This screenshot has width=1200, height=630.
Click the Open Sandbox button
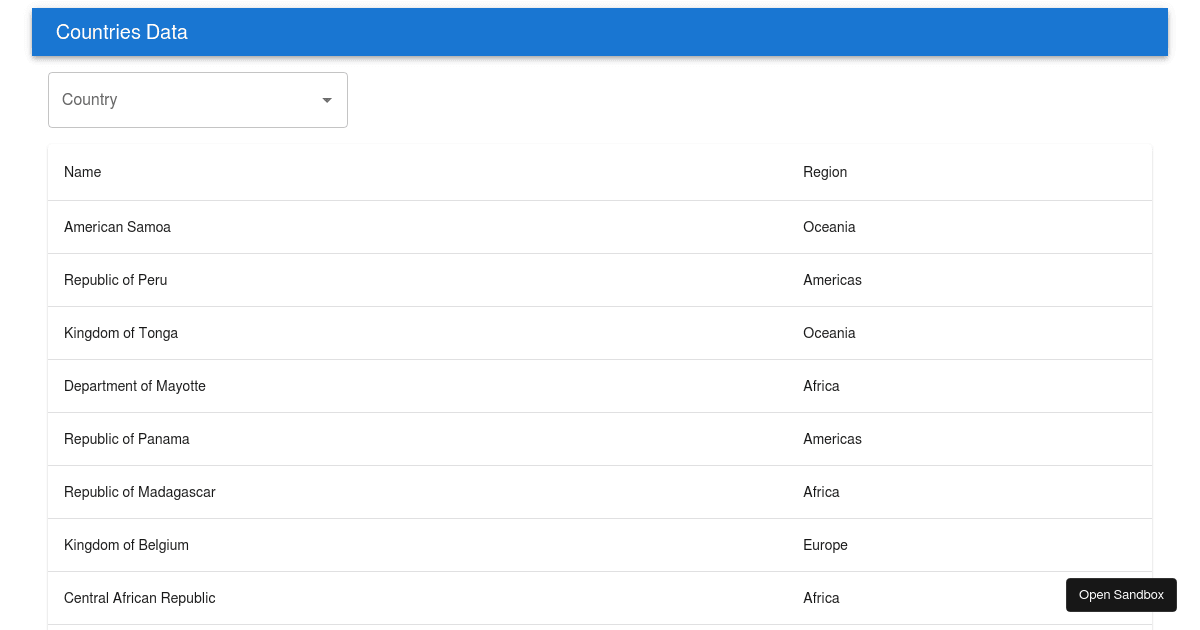tap(1121, 594)
